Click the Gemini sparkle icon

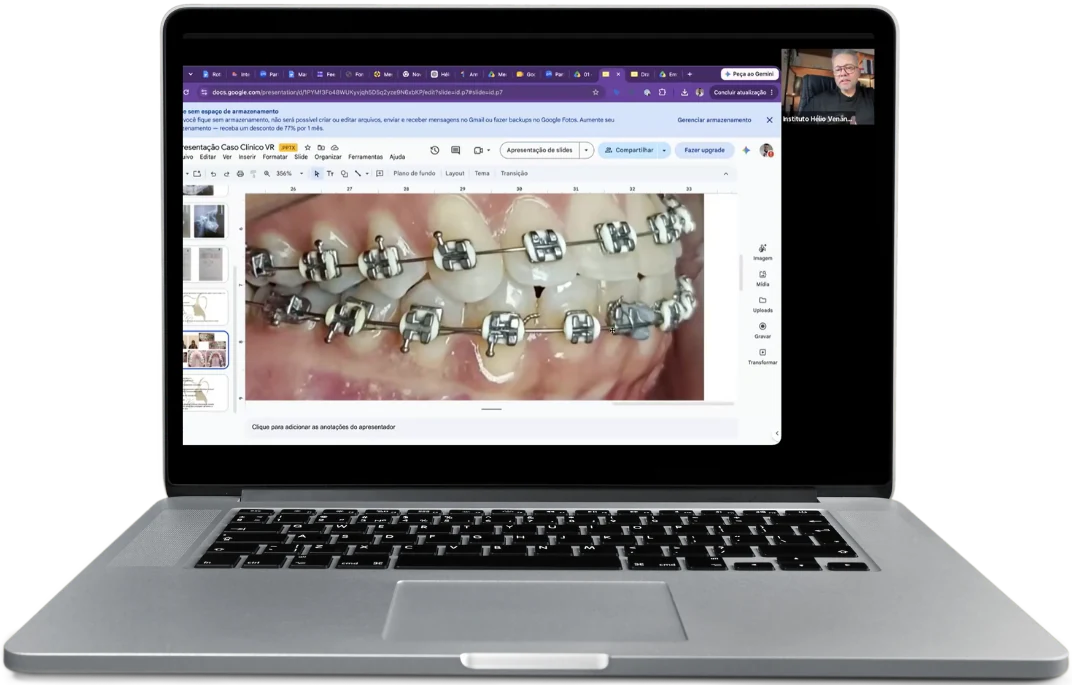click(x=746, y=150)
